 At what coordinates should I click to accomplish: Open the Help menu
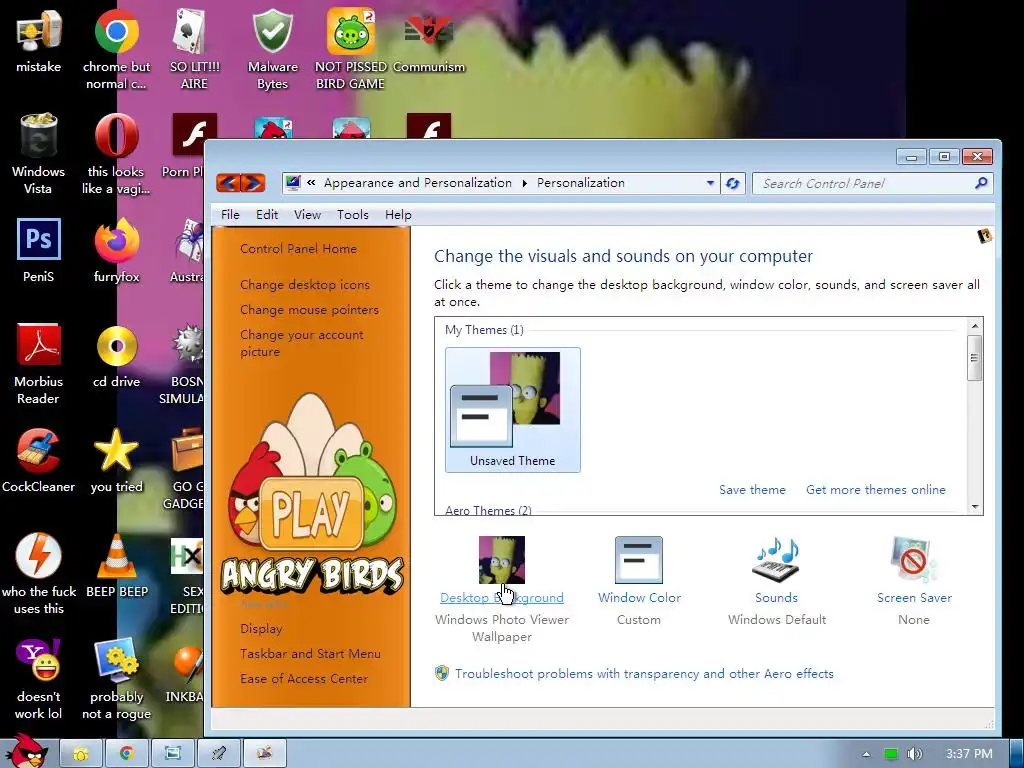pyautogui.click(x=398, y=215)
